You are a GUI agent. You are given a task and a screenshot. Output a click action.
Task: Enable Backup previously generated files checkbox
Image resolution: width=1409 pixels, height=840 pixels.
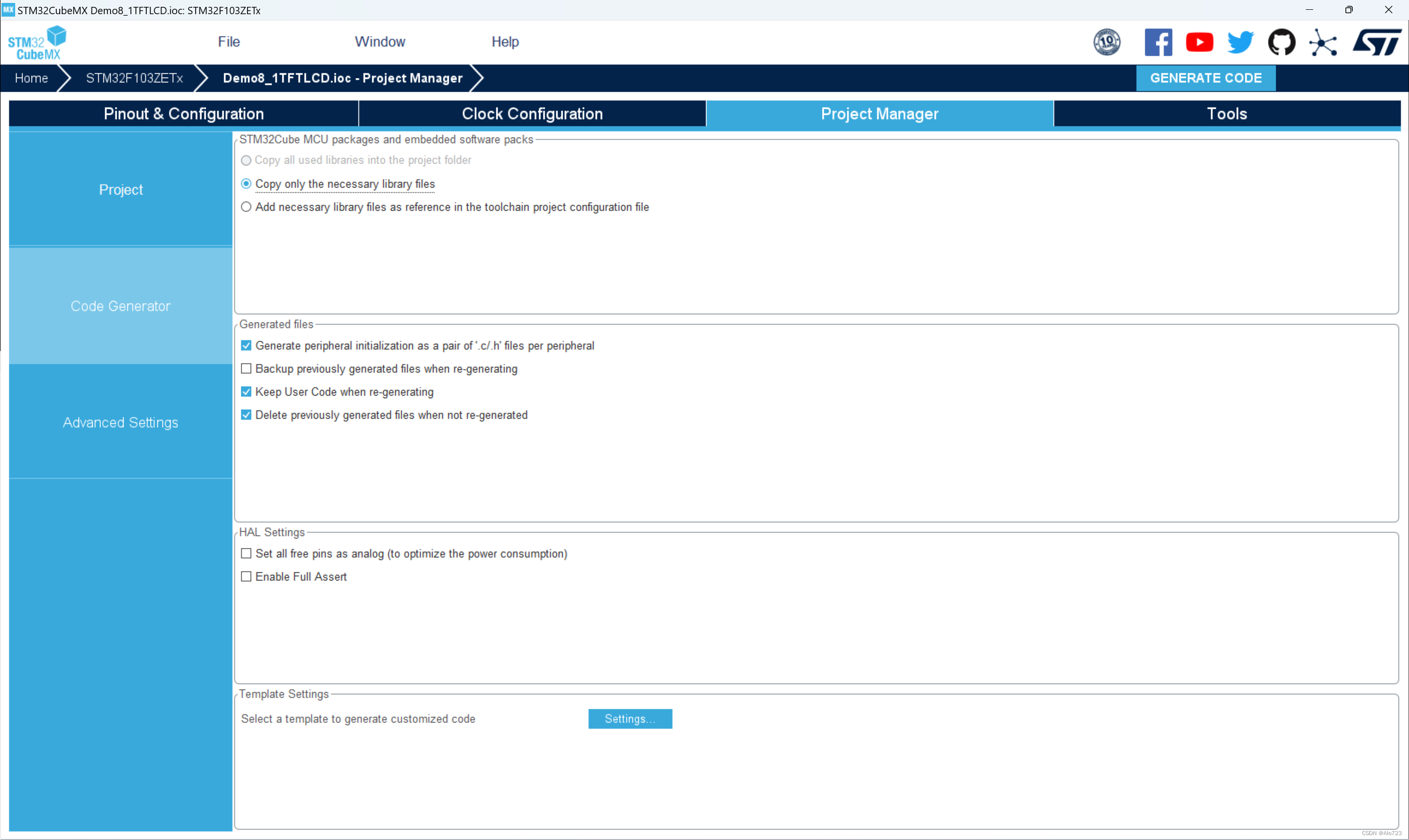coord(246,369)
